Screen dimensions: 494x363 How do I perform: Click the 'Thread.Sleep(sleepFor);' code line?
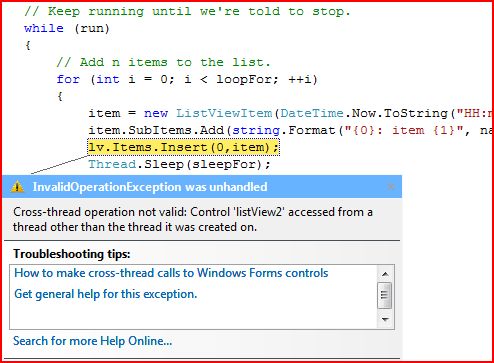point(179,164)
